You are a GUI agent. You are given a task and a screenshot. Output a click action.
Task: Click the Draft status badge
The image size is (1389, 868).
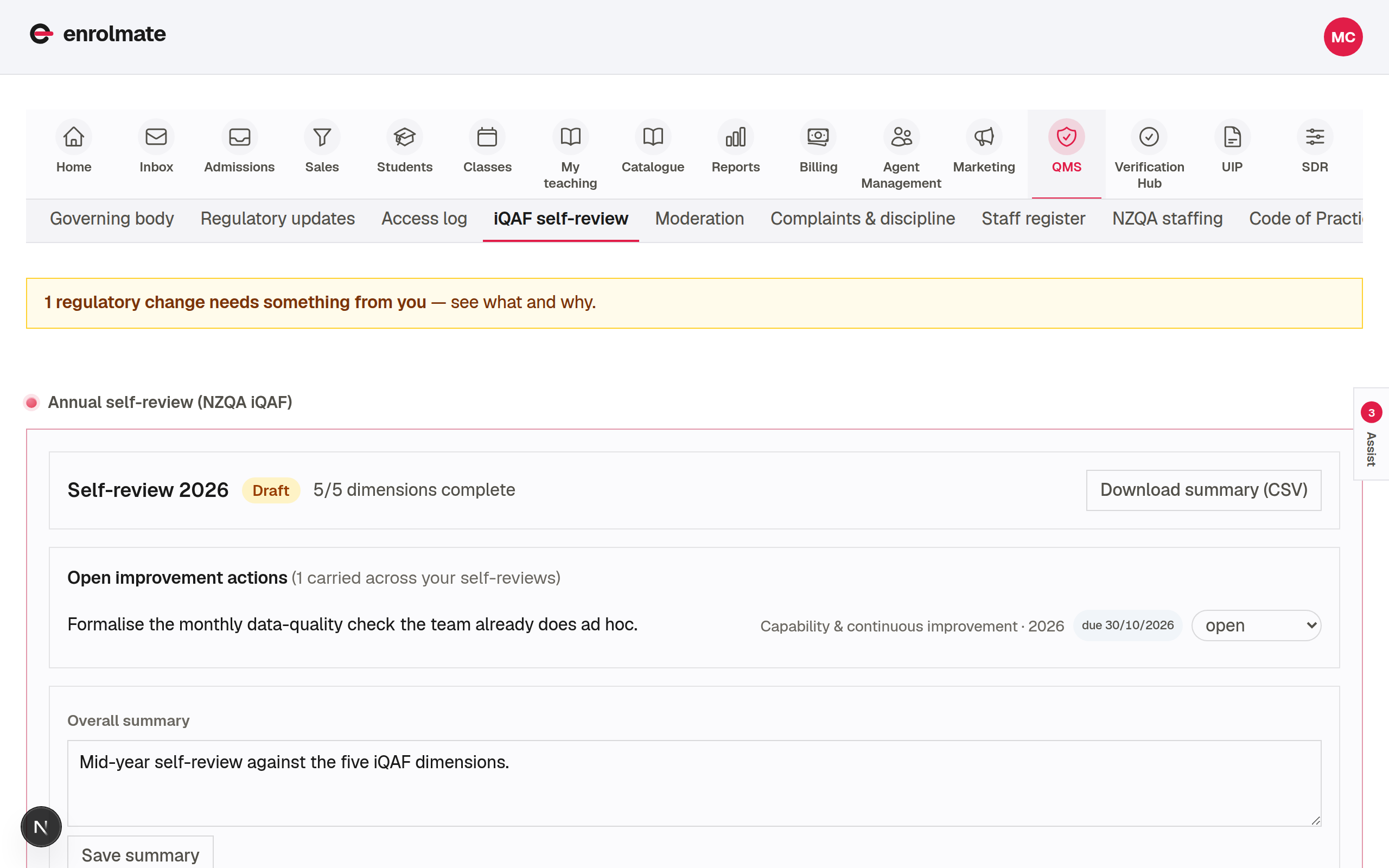pos(271,490)
